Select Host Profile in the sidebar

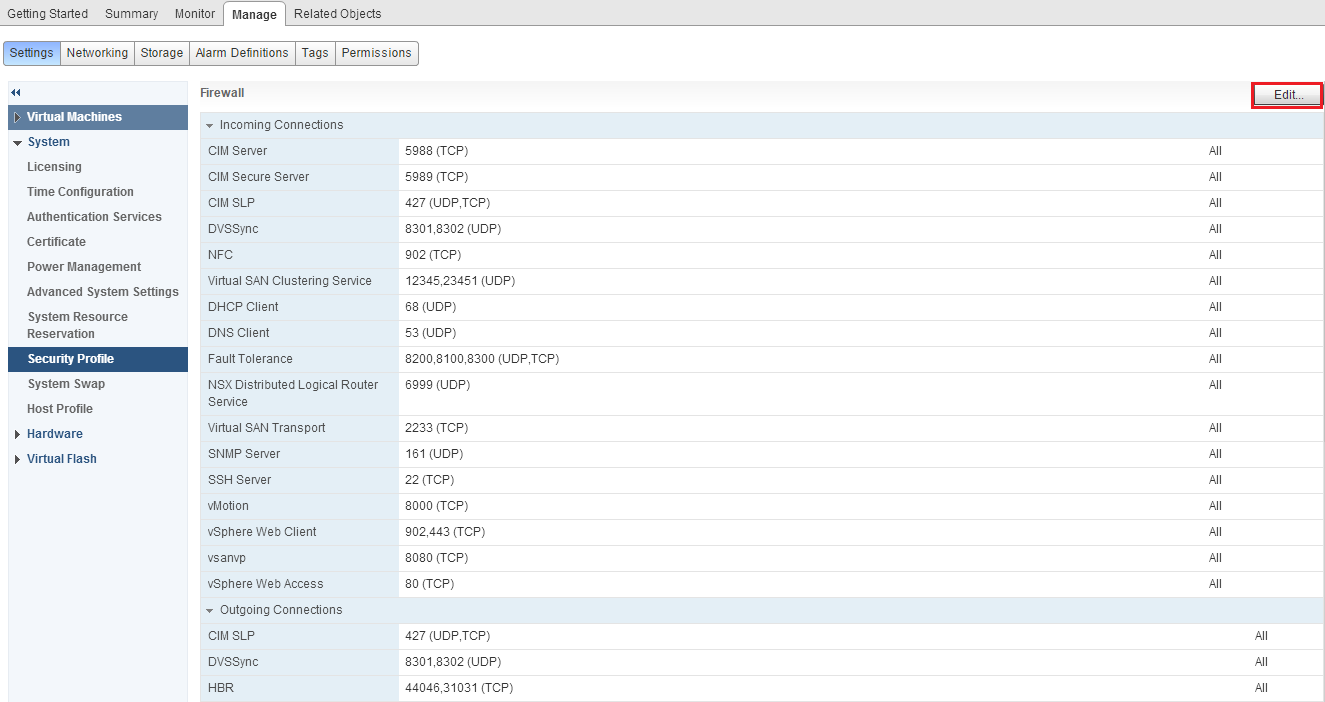pos(60,409)
